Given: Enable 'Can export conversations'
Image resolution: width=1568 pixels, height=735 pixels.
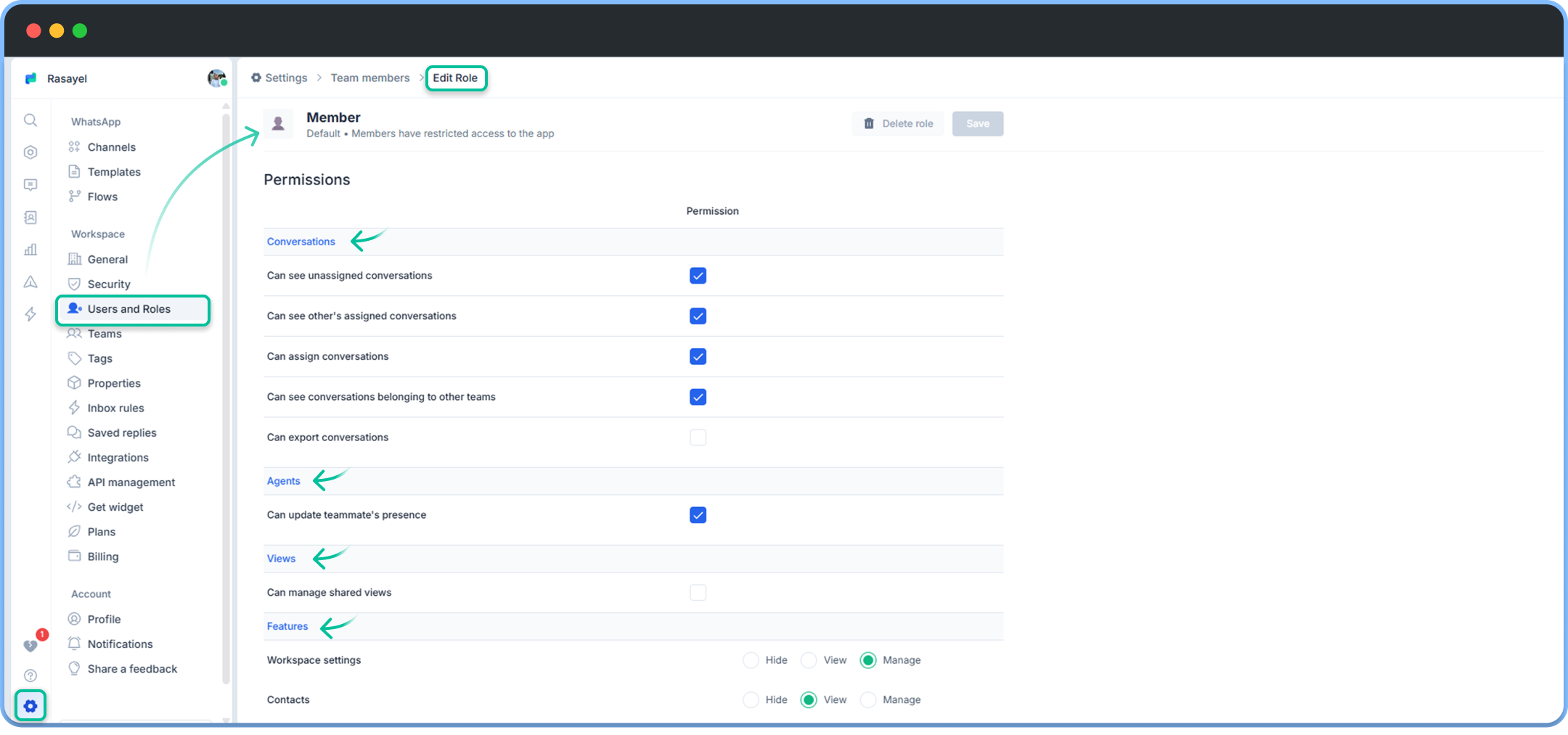Looking at the screenshot, I should (x=698, y=437).
